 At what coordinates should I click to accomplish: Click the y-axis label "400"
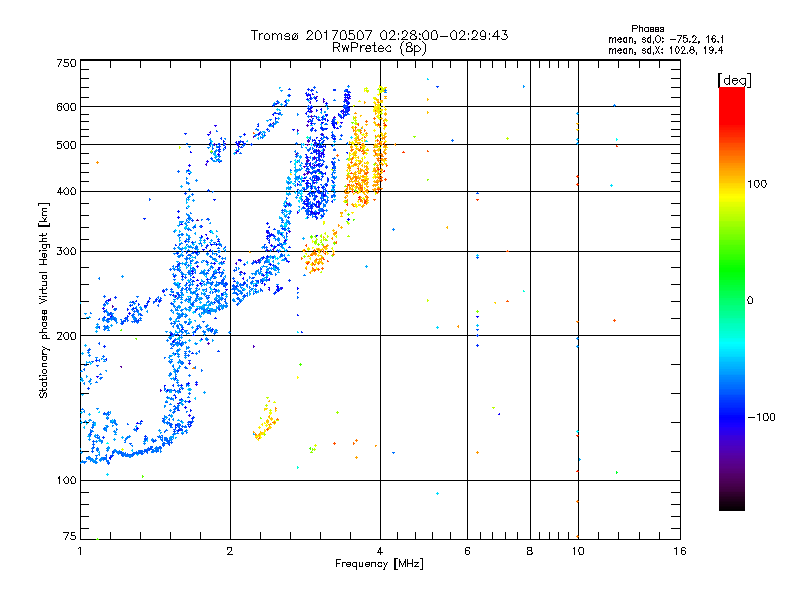click(66, 191)
